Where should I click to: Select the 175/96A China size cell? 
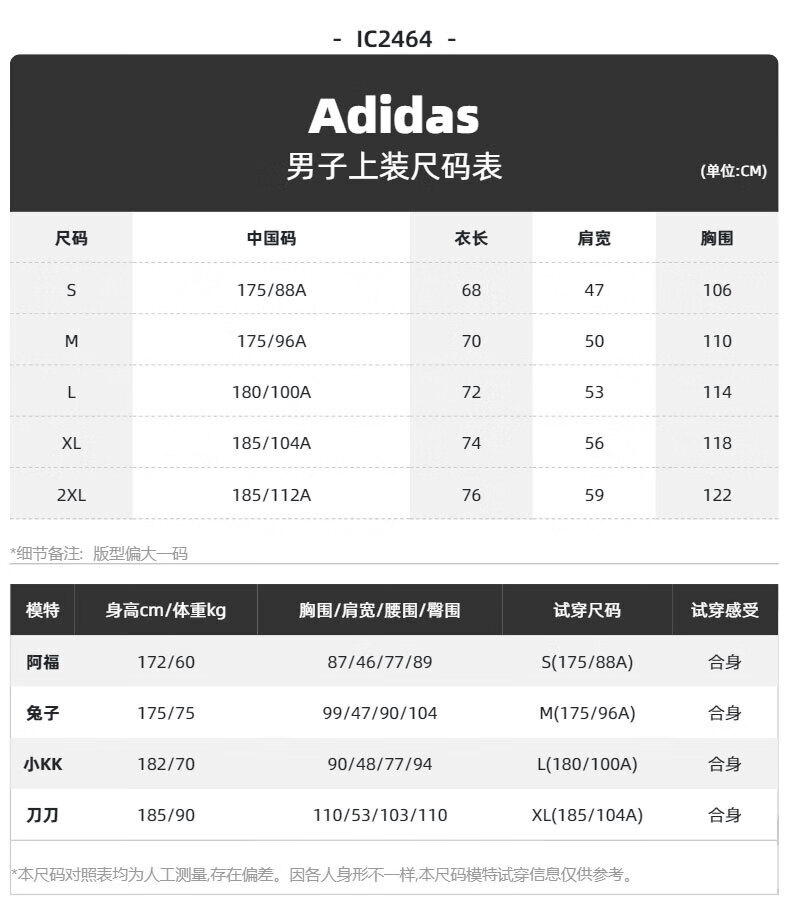[x=271, y=341]
